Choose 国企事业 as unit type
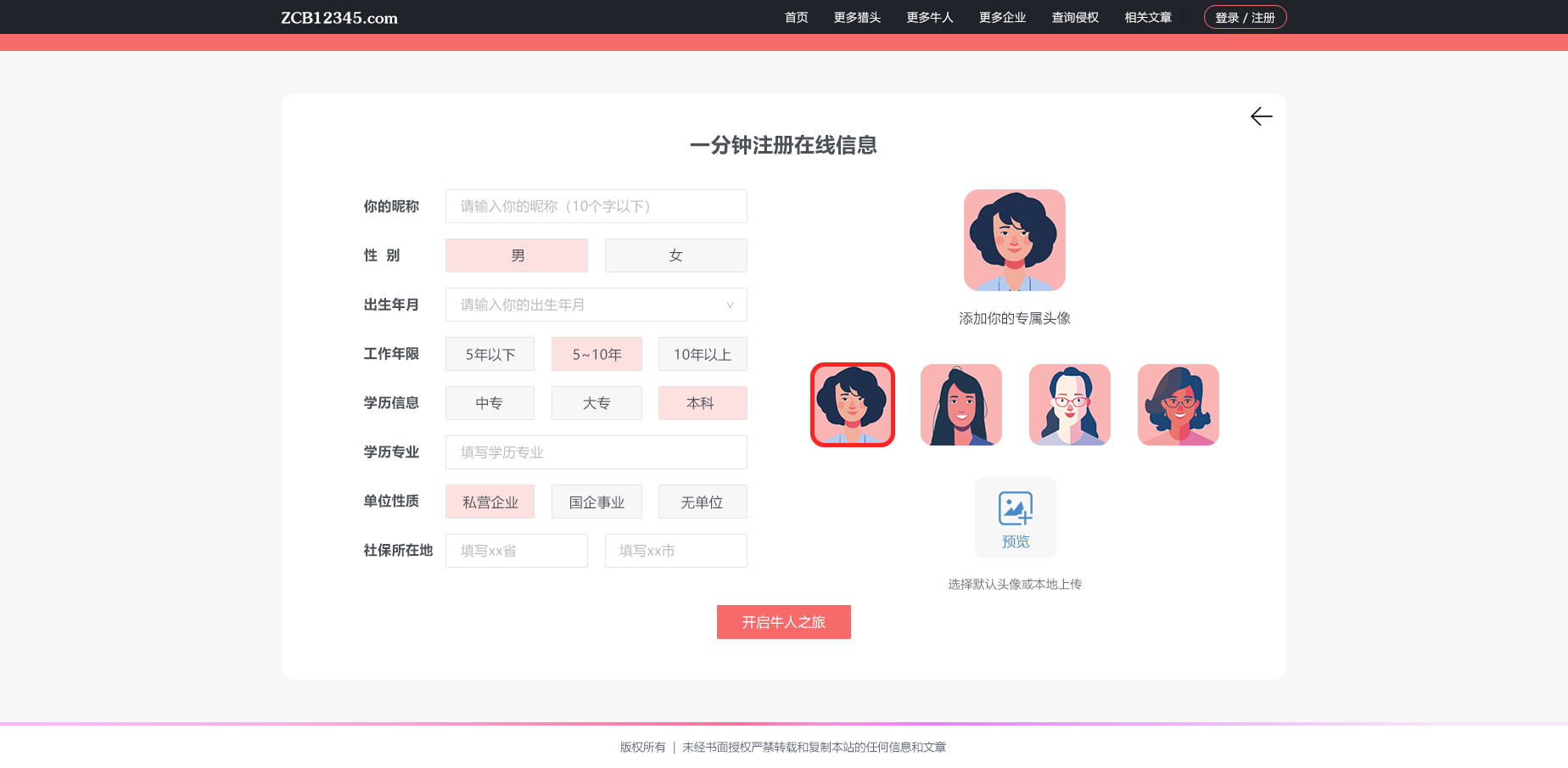This screenshot has width=1568, height=768. point(596,502)
